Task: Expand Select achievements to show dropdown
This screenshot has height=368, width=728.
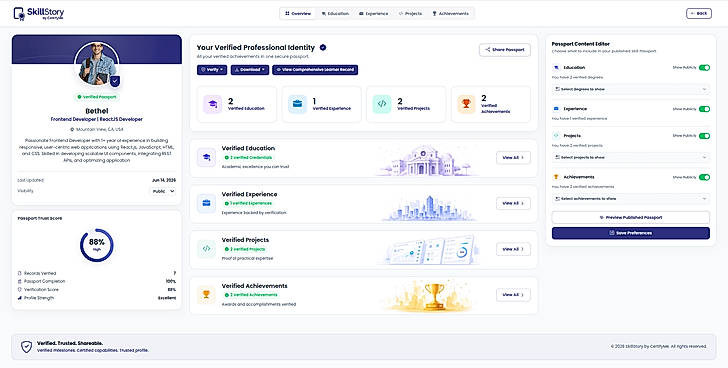Action: 630,199
